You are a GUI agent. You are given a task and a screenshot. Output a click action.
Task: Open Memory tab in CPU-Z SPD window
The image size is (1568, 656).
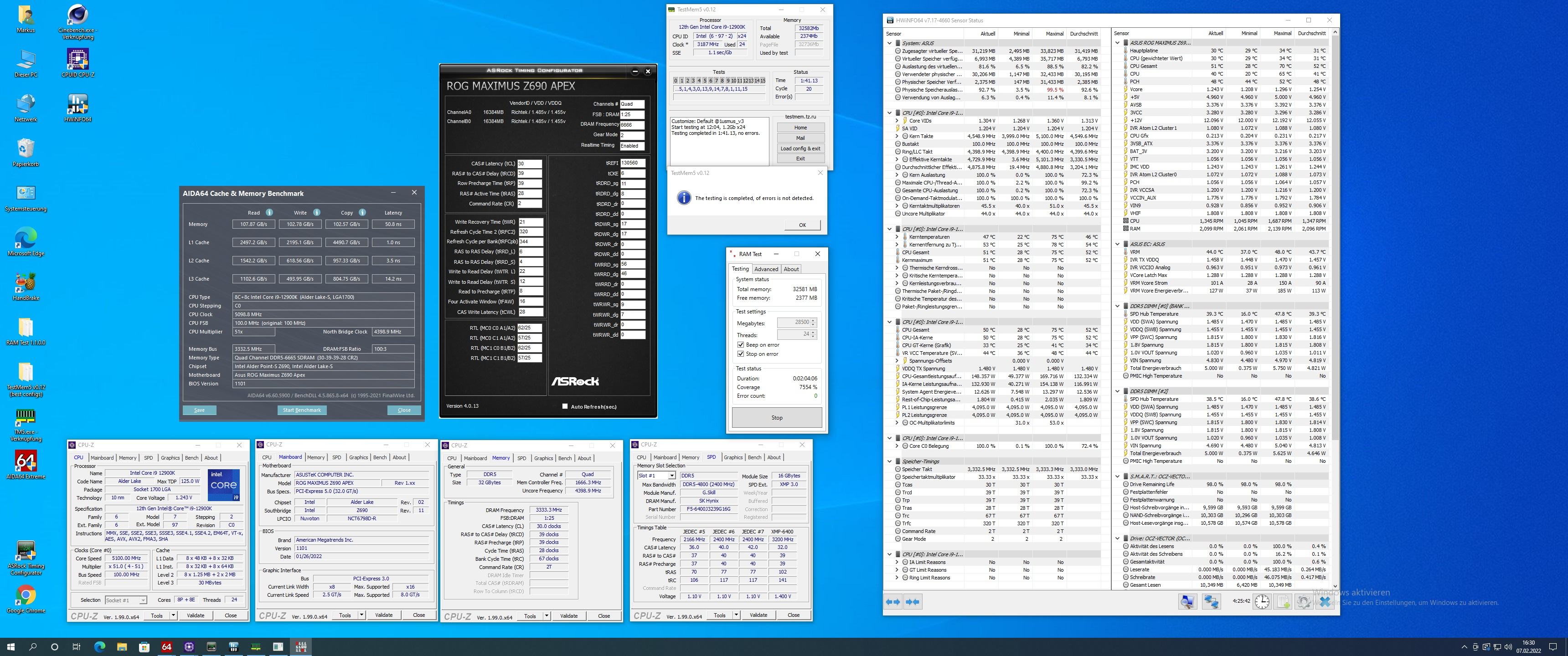point(690,458)
